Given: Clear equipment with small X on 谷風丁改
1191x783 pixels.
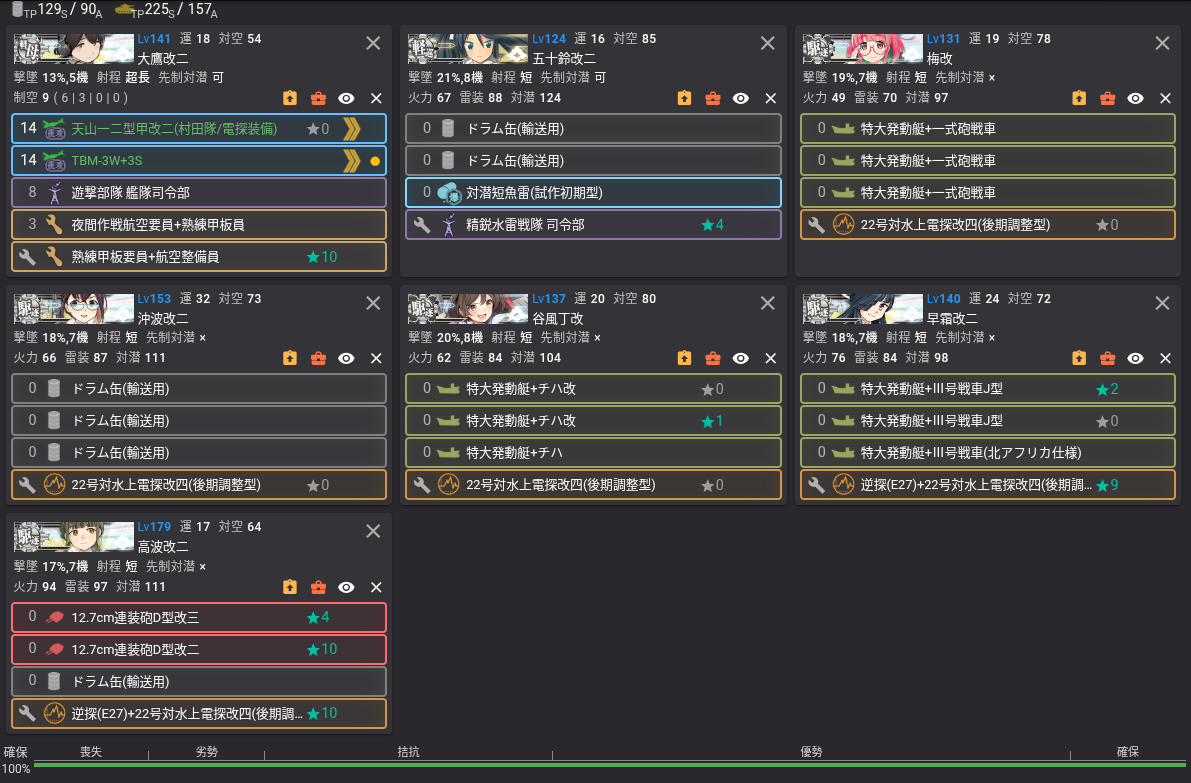Looking at the screenshot, I should click(x=770, y=358).
